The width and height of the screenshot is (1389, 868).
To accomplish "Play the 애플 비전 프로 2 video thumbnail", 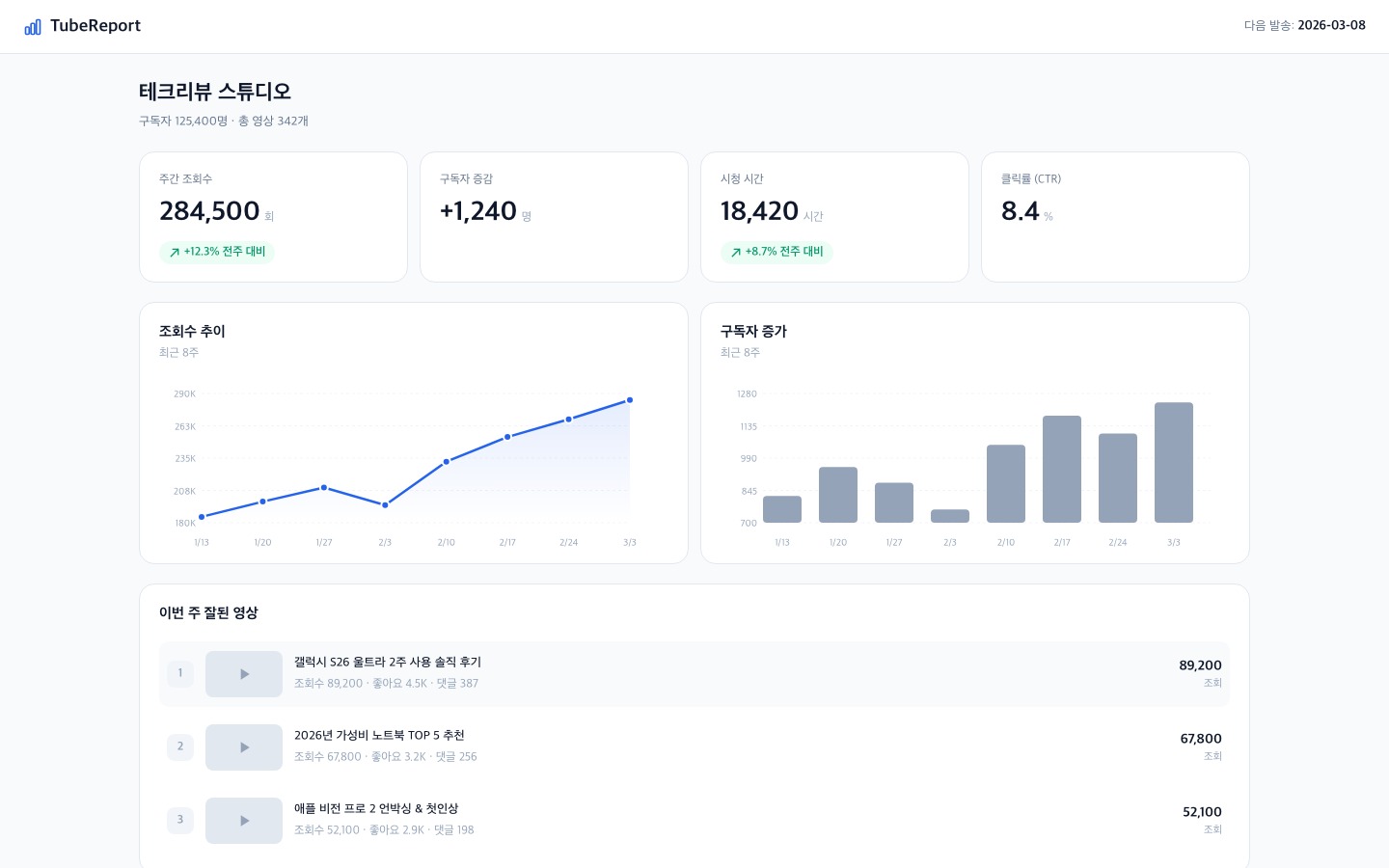I will pyautogui.click(x=244, y=821).
